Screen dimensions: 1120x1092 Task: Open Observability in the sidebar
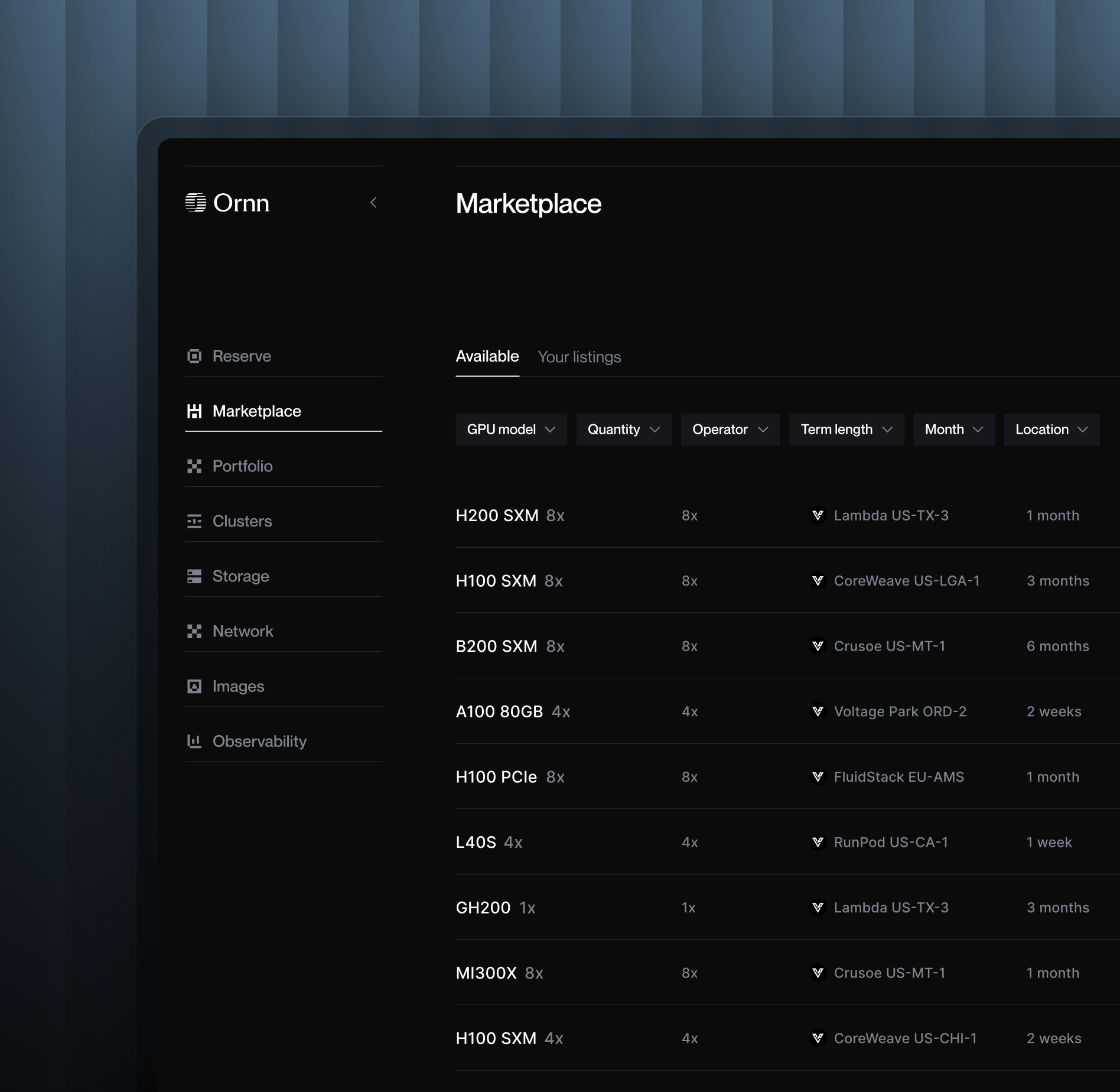[x=284, y=740]
